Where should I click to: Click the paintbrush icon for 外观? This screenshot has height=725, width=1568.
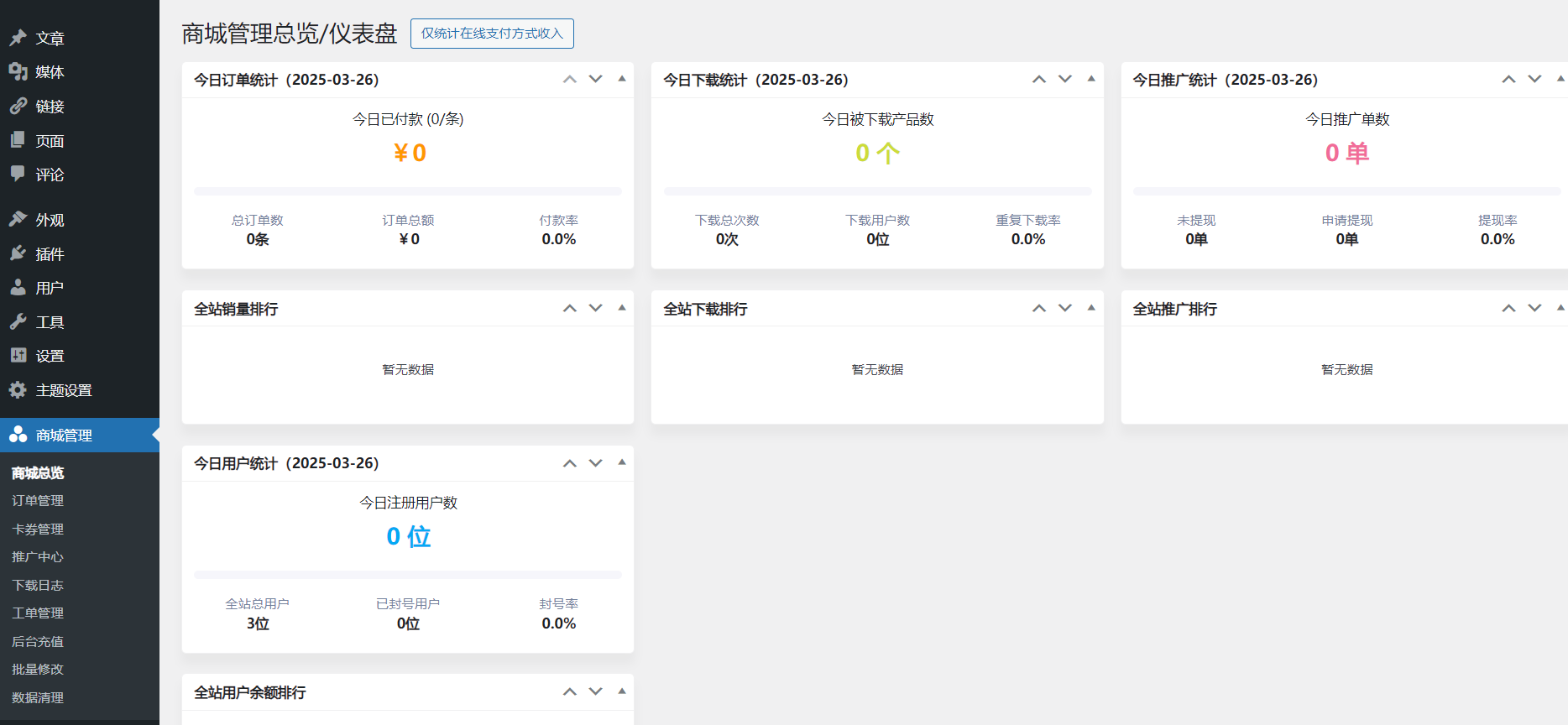point(18,220)
